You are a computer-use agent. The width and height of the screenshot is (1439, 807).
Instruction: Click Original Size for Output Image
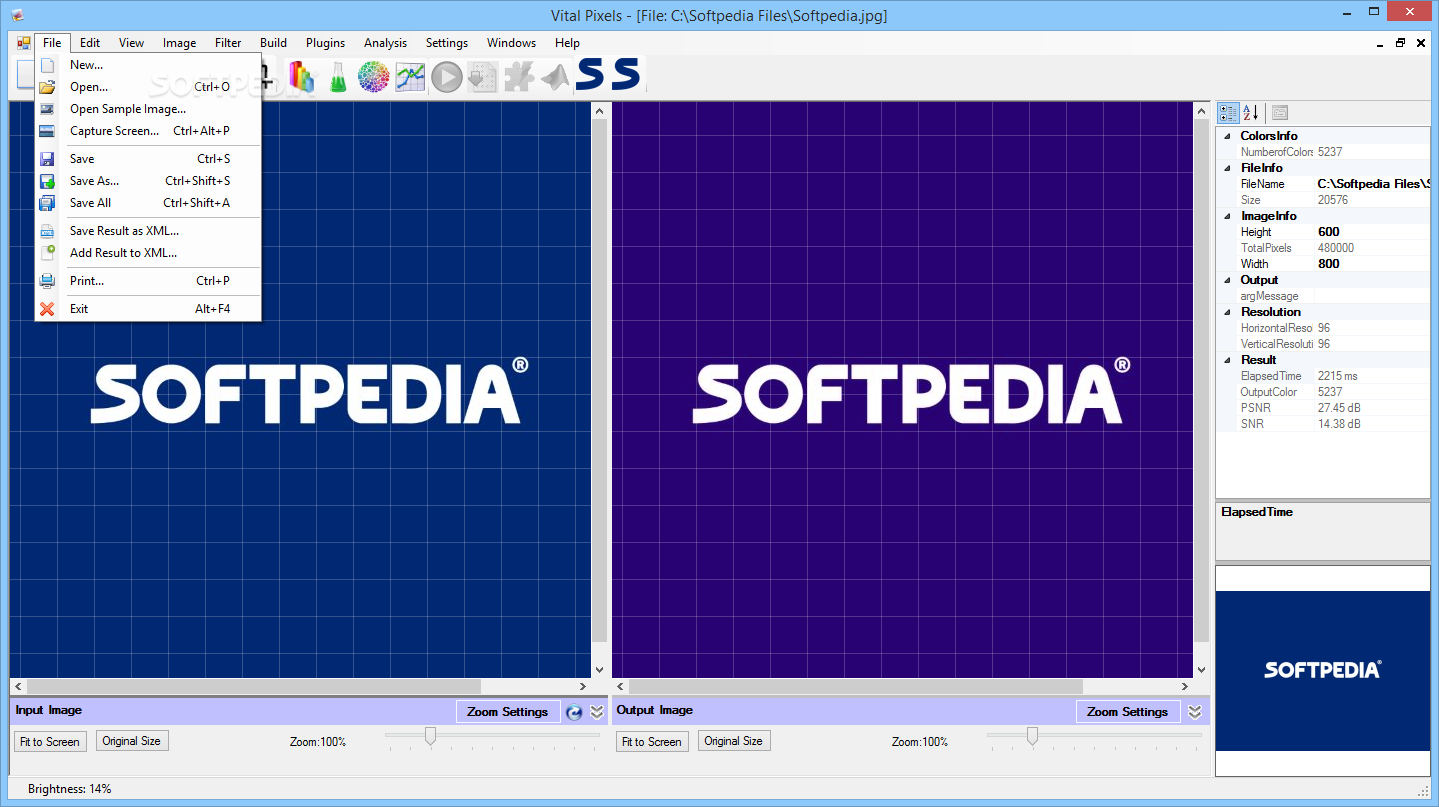[733, 741]
